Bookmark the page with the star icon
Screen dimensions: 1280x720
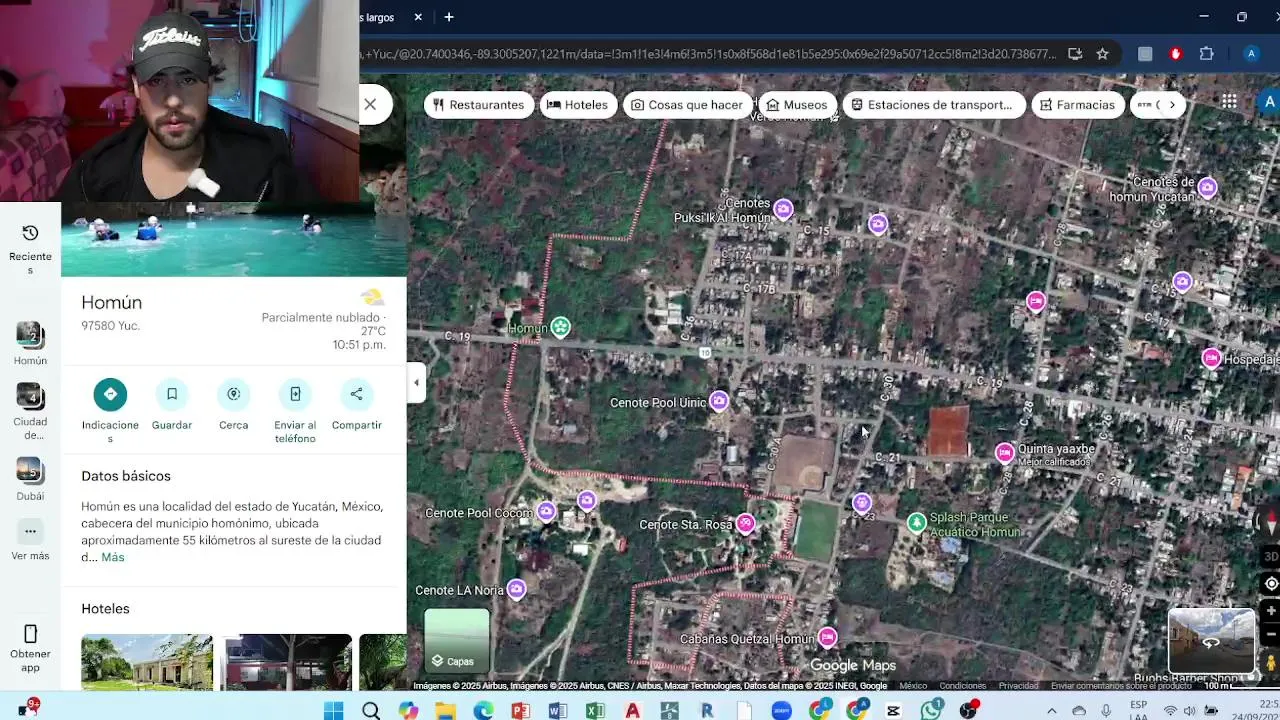point(1102,54)
